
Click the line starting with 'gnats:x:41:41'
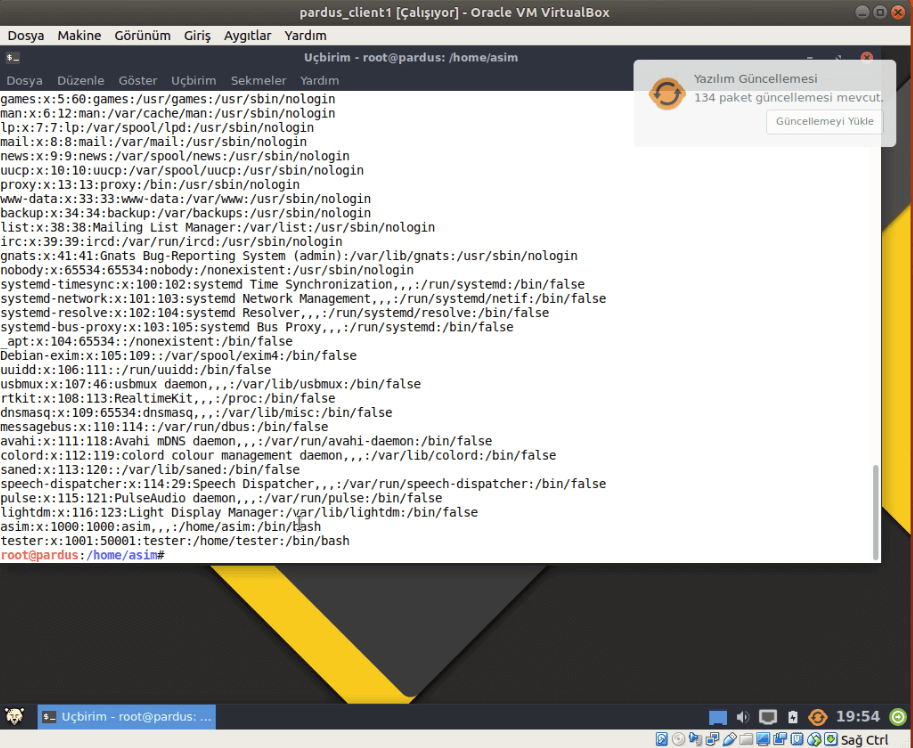tap(289, 256)
